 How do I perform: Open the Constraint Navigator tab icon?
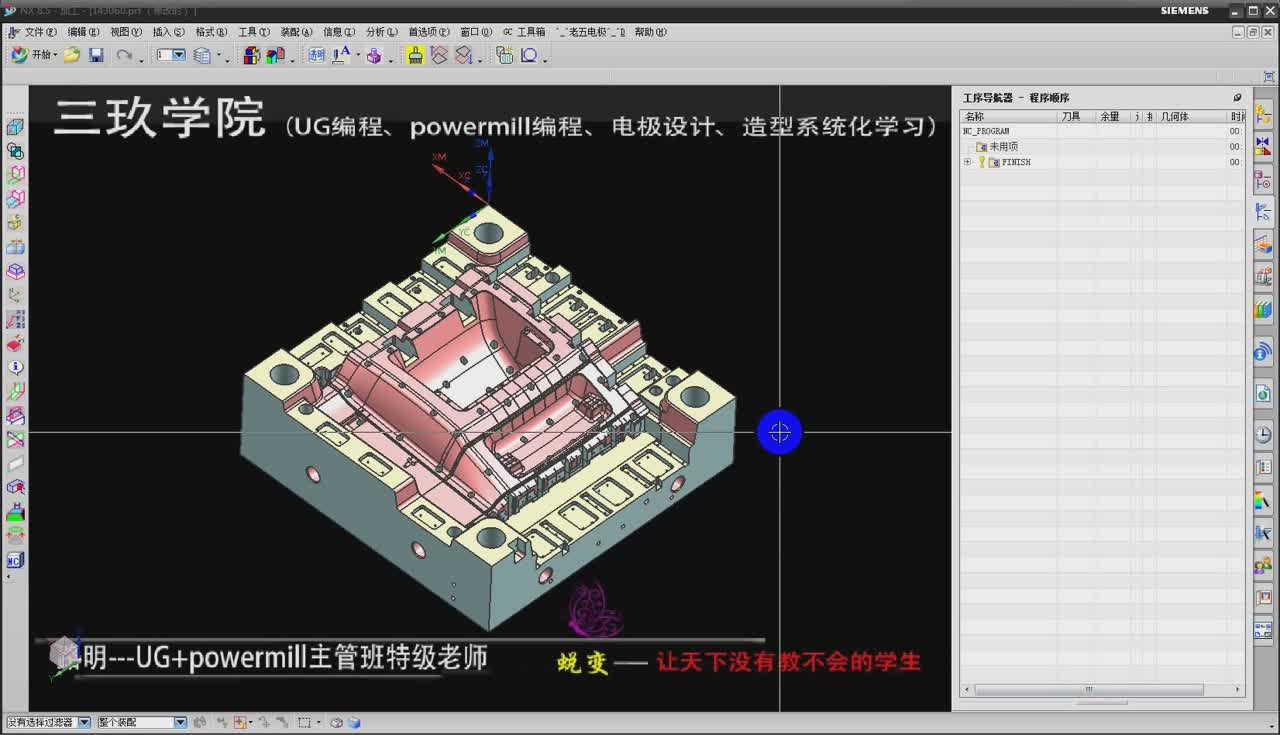(x=1263, y=148)
